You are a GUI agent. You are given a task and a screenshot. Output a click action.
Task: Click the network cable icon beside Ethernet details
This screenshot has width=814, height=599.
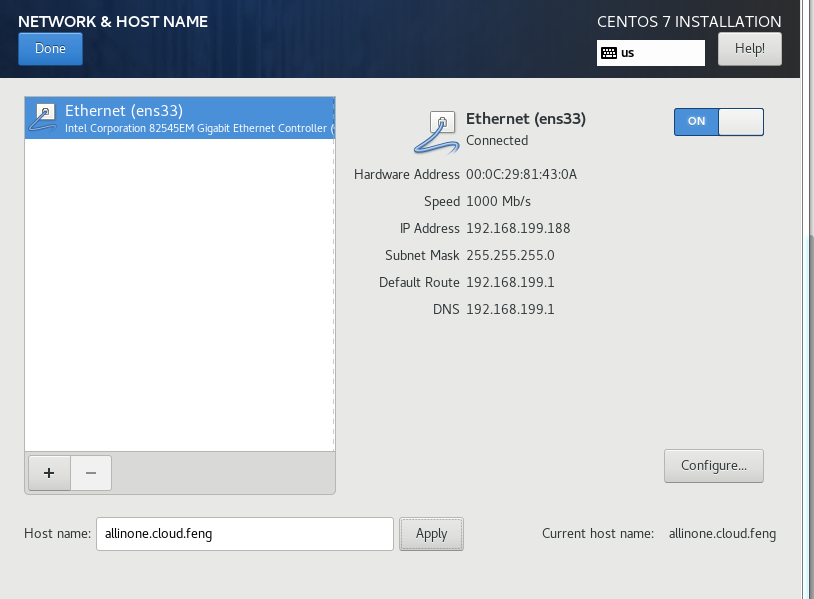pyautogui.click(x=436, y=131)
